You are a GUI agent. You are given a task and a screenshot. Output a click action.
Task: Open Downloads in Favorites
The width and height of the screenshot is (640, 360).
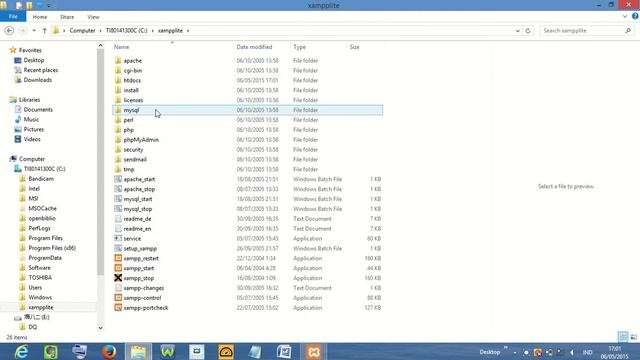(38, 80)
